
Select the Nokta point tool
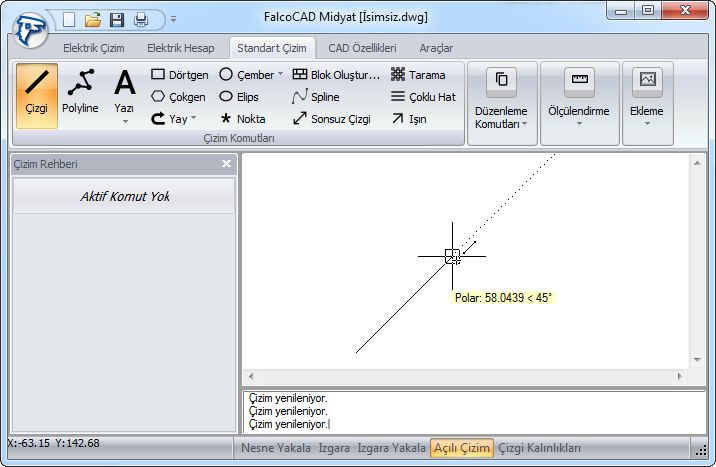click(x=242, y=119)
